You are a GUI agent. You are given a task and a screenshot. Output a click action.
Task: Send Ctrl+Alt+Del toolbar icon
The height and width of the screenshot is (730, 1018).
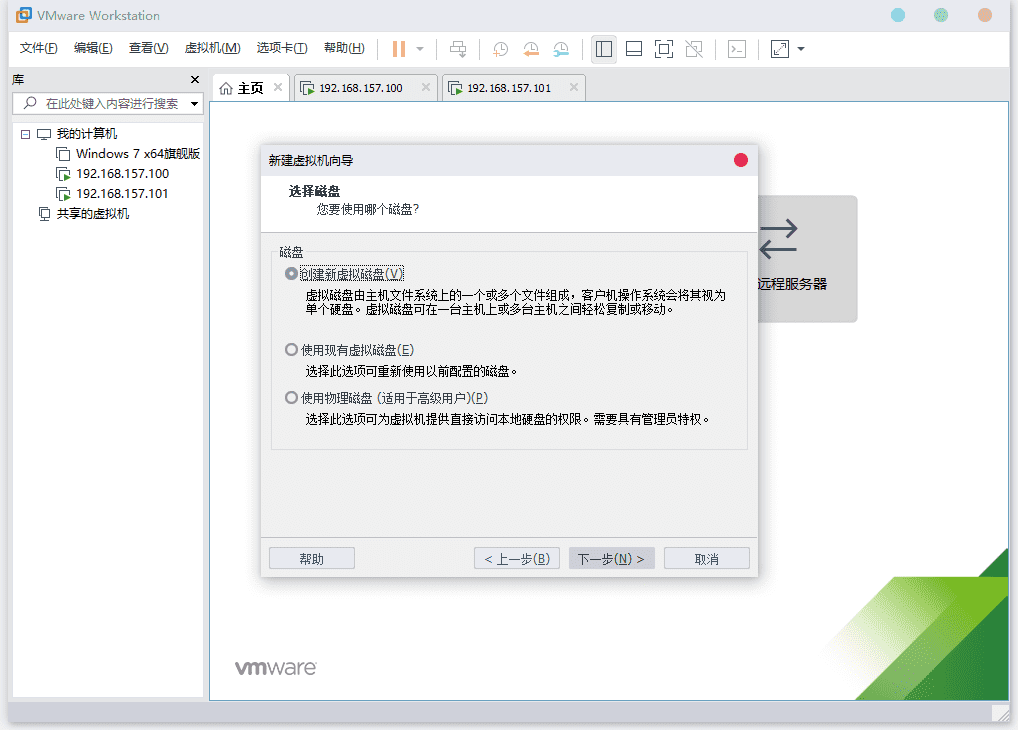click(x=458, y=49)
